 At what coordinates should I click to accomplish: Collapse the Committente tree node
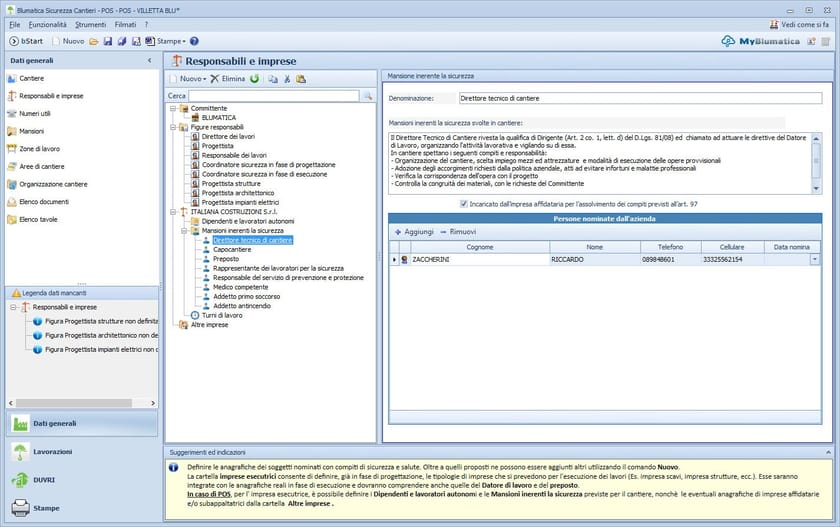[x=172, y=108]
